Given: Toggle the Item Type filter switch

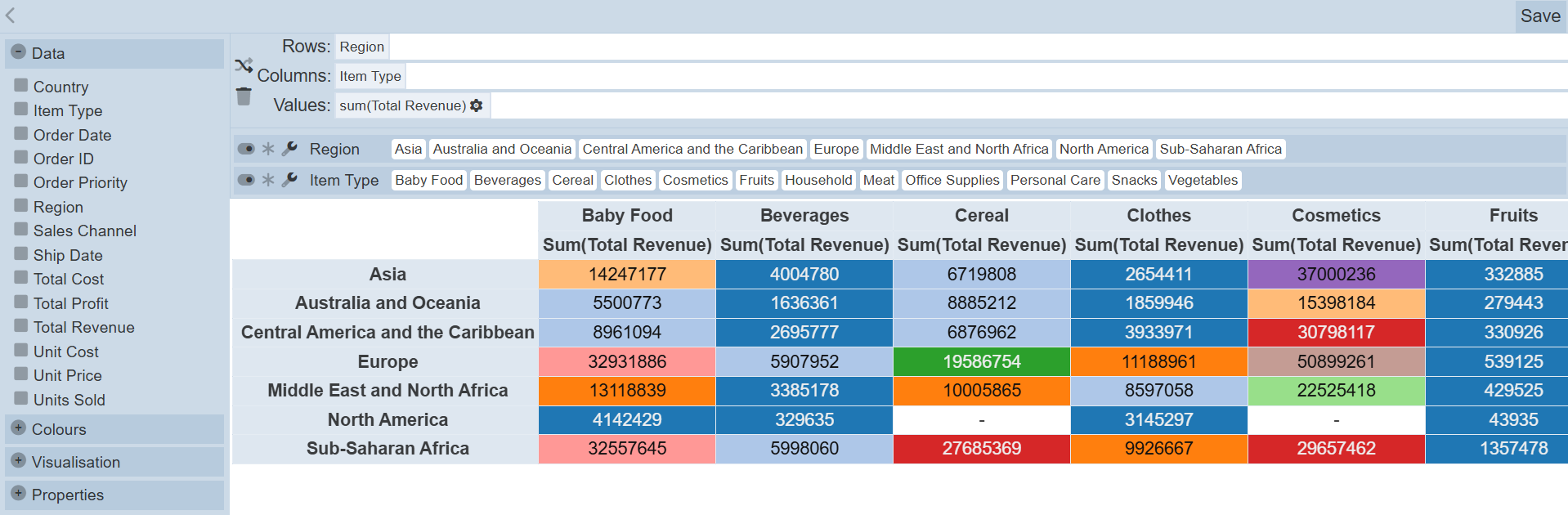Looking at the screenshot, I should point(245,180).
